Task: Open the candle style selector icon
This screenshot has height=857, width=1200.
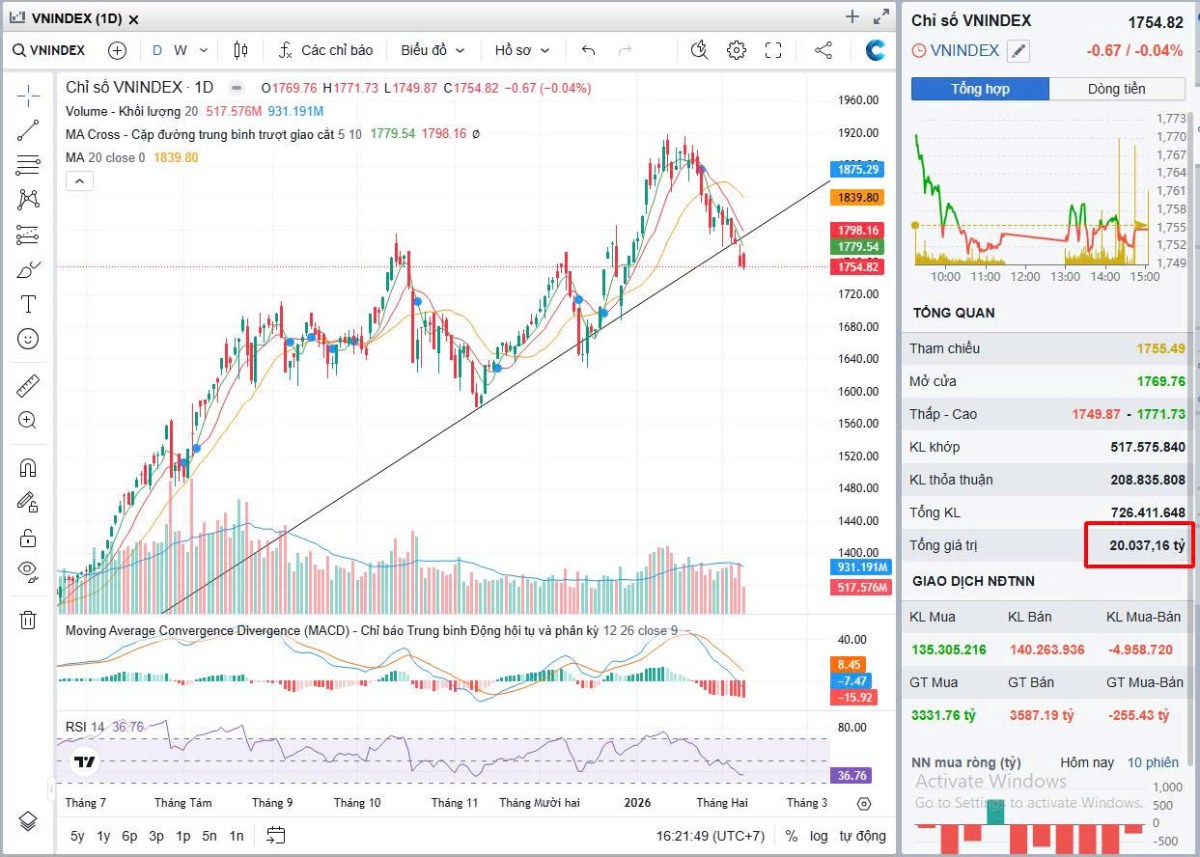Action: [x=240, y=50]
